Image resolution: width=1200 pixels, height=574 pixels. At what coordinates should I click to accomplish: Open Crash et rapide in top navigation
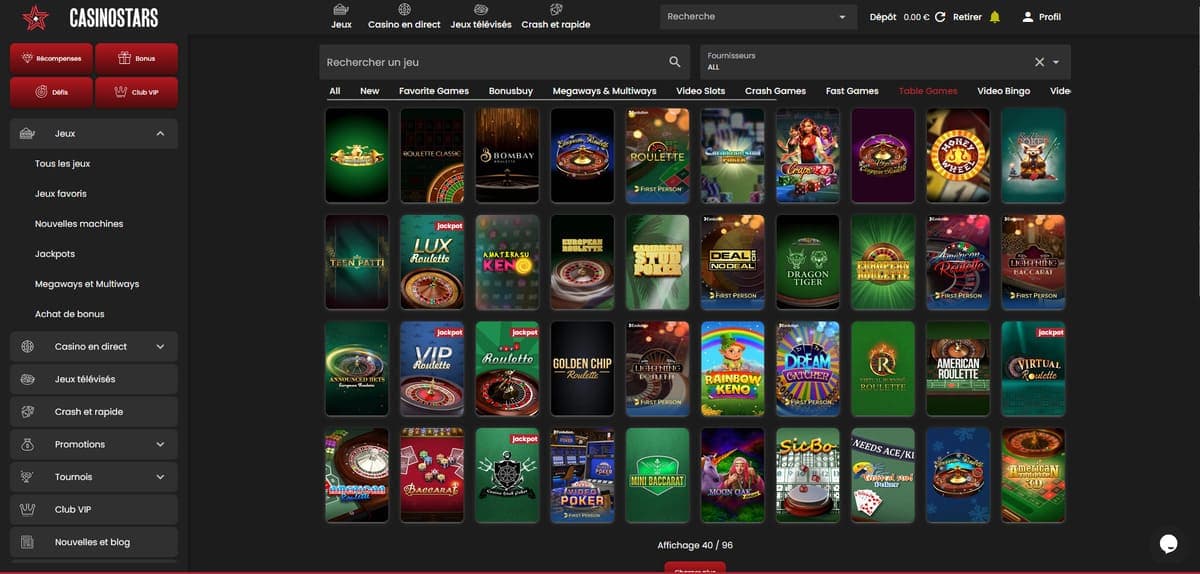[x=556, y=16]
